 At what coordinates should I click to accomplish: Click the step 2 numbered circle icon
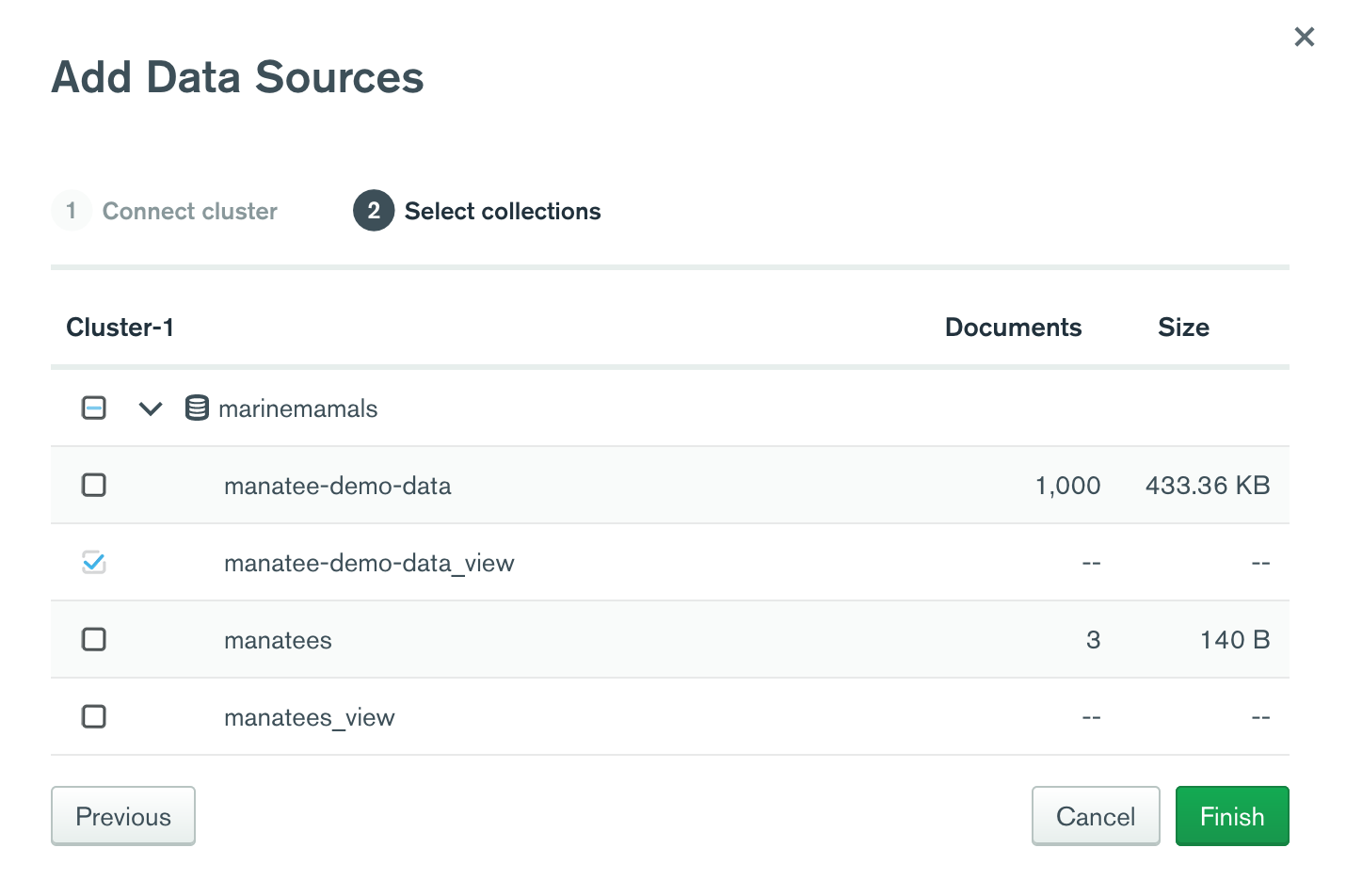click(x=373, y=211)
